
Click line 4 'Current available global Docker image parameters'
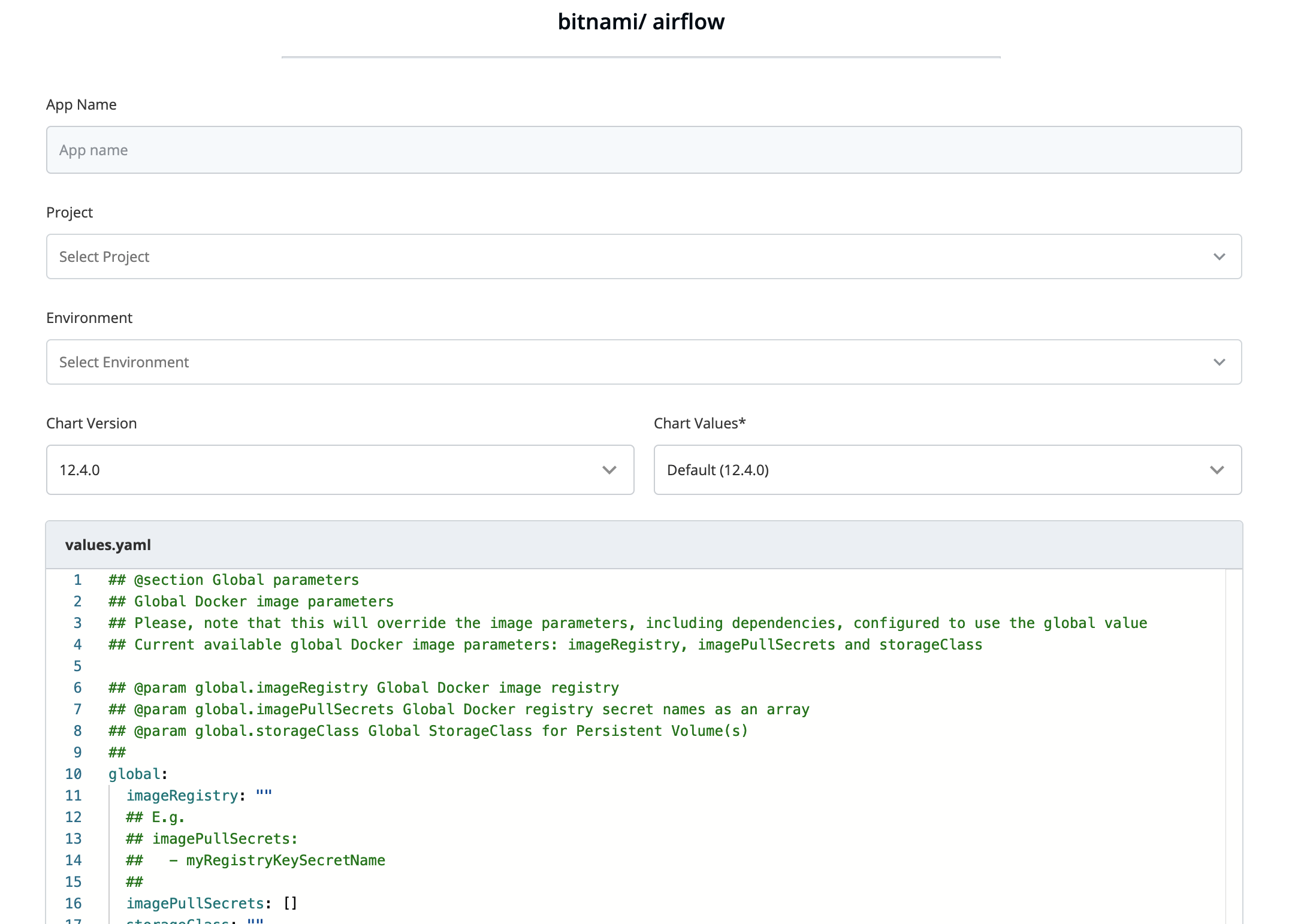click(x=545, y=644)
